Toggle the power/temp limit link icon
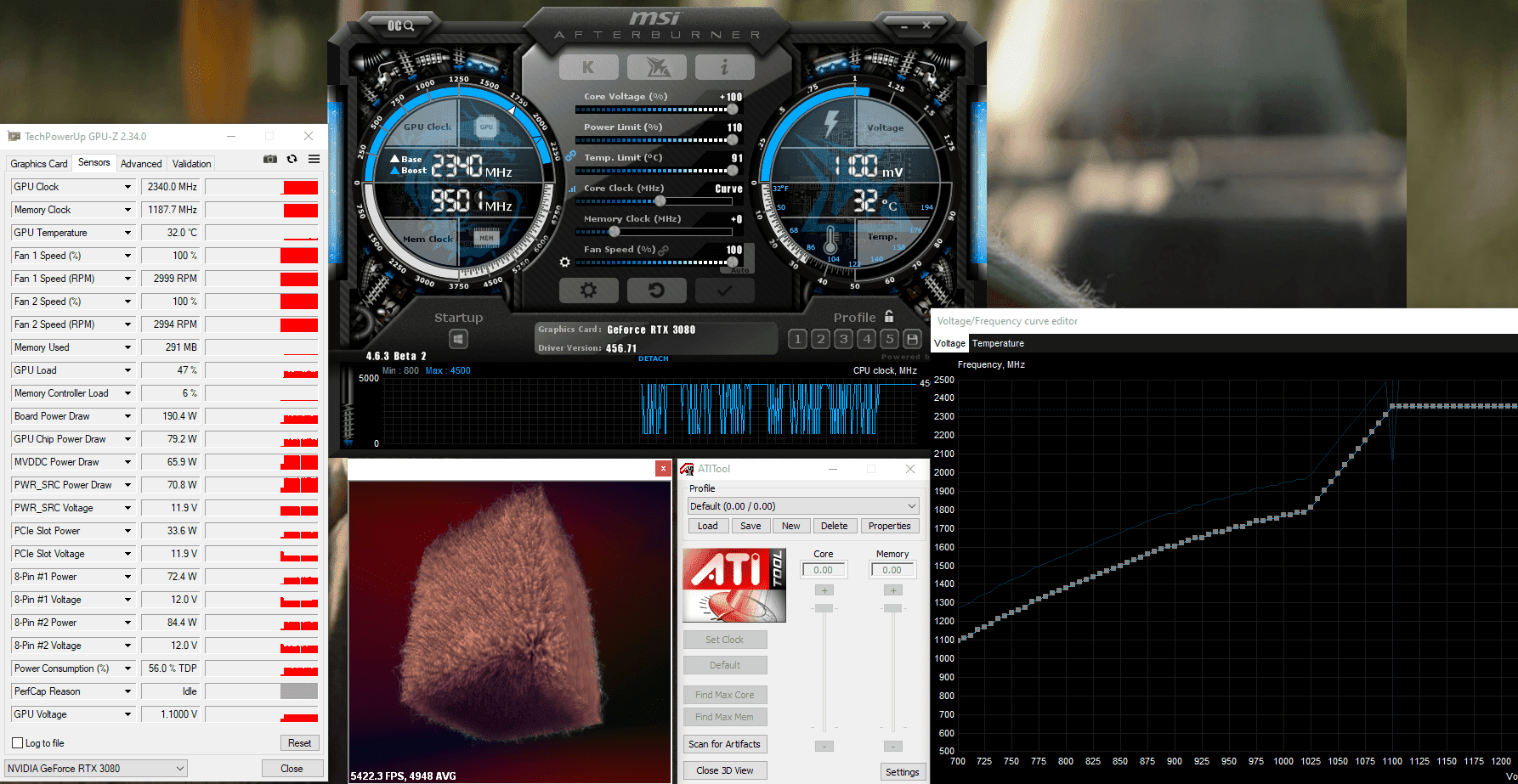This screenshot has width=1518, height=784. [x=571, y=156]
